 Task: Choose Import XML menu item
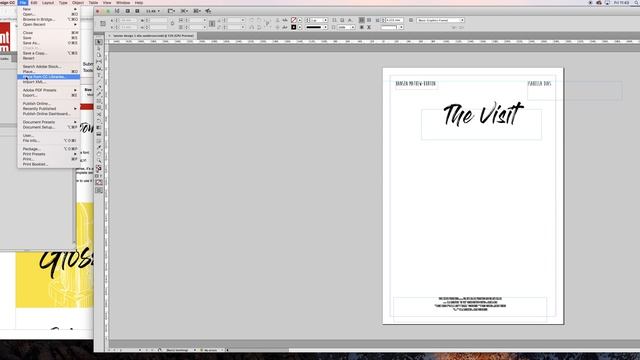50,82
